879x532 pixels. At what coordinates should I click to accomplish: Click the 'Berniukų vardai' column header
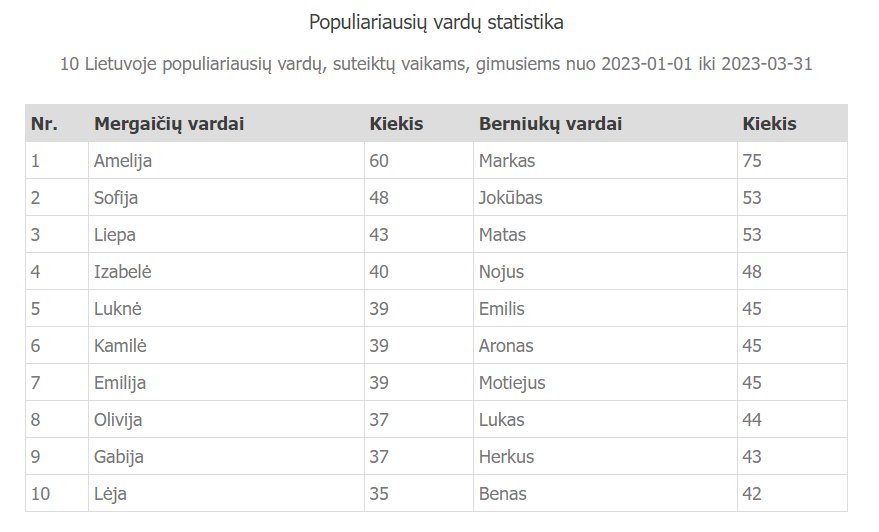550,124
